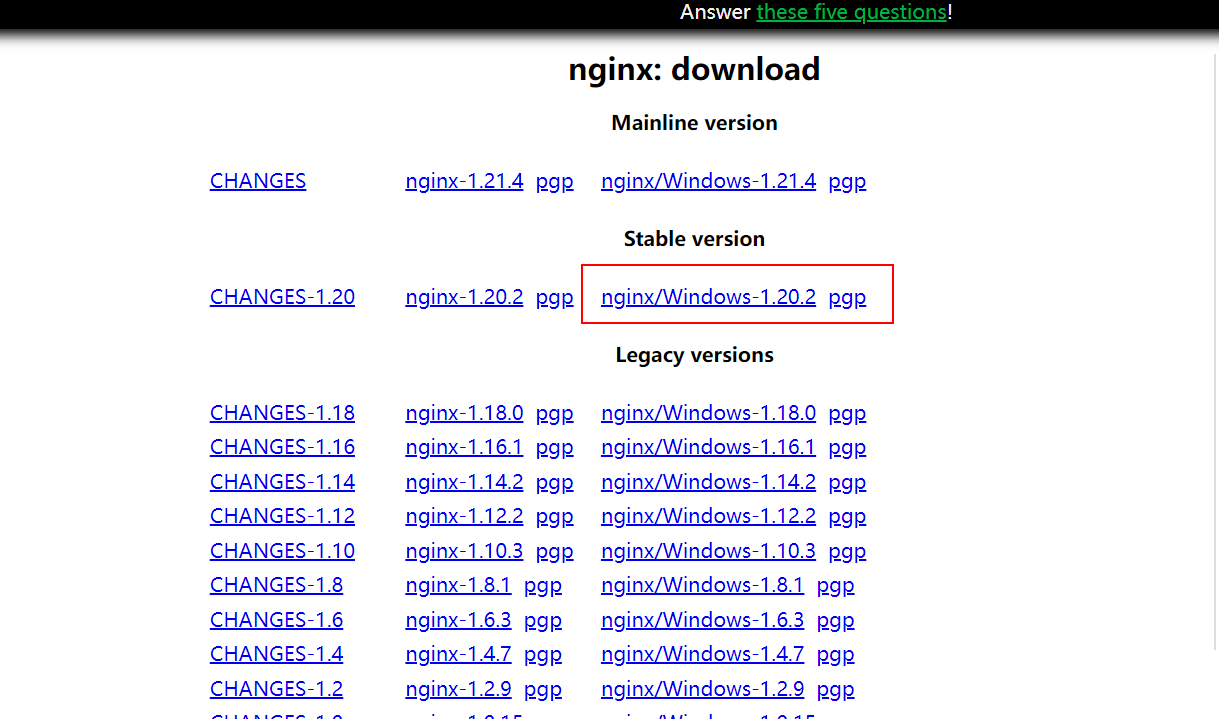Viewport: 1219px width, 719px height.
Task: Open CHANGES-1.14 link
Action: pos(282,482)
